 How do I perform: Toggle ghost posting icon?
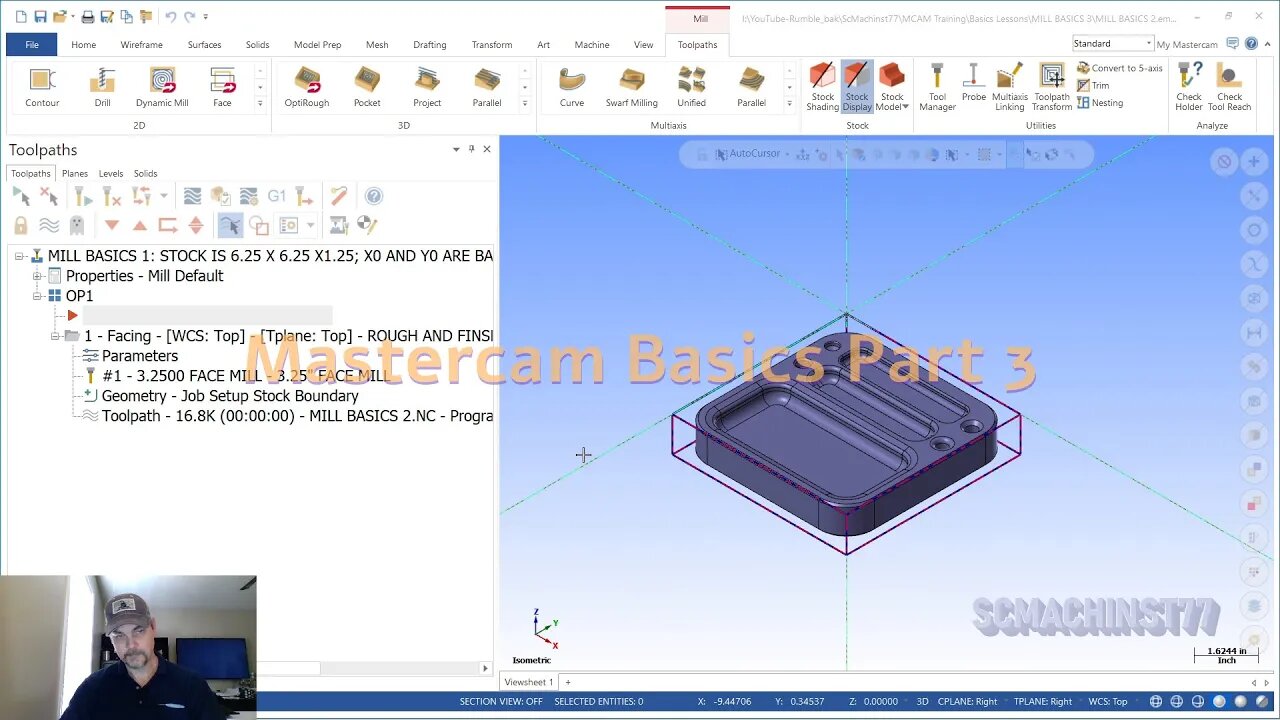point(77,225)
